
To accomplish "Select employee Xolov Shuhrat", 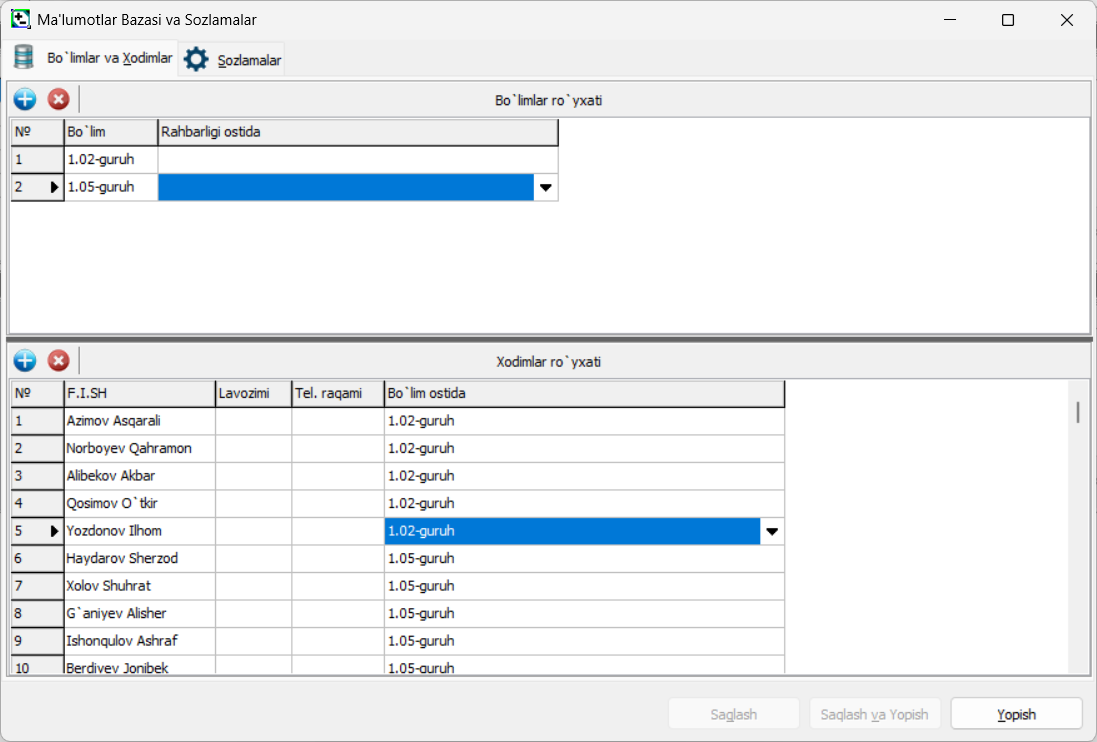I will point(140,586).
